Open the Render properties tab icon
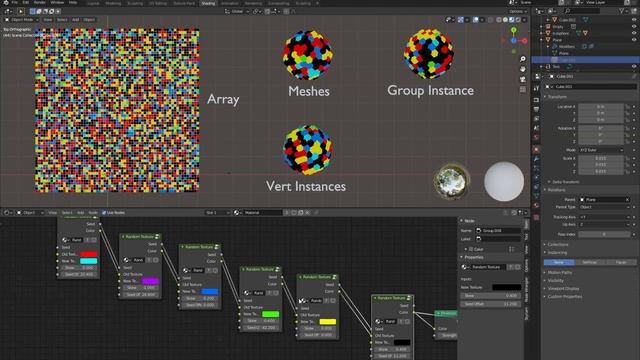This screenshot has width=640, height=360. tap(536, 100)
